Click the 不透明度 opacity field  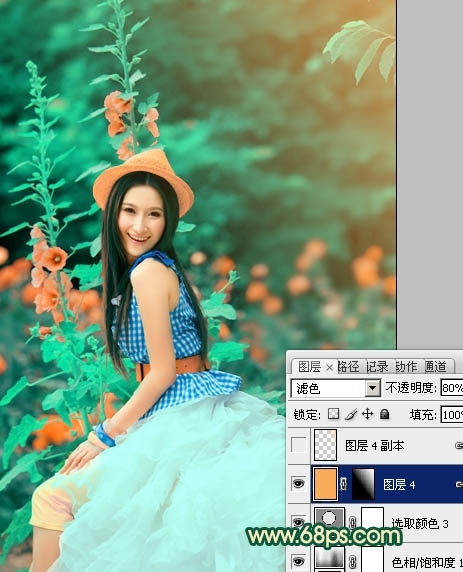point(452,388)
